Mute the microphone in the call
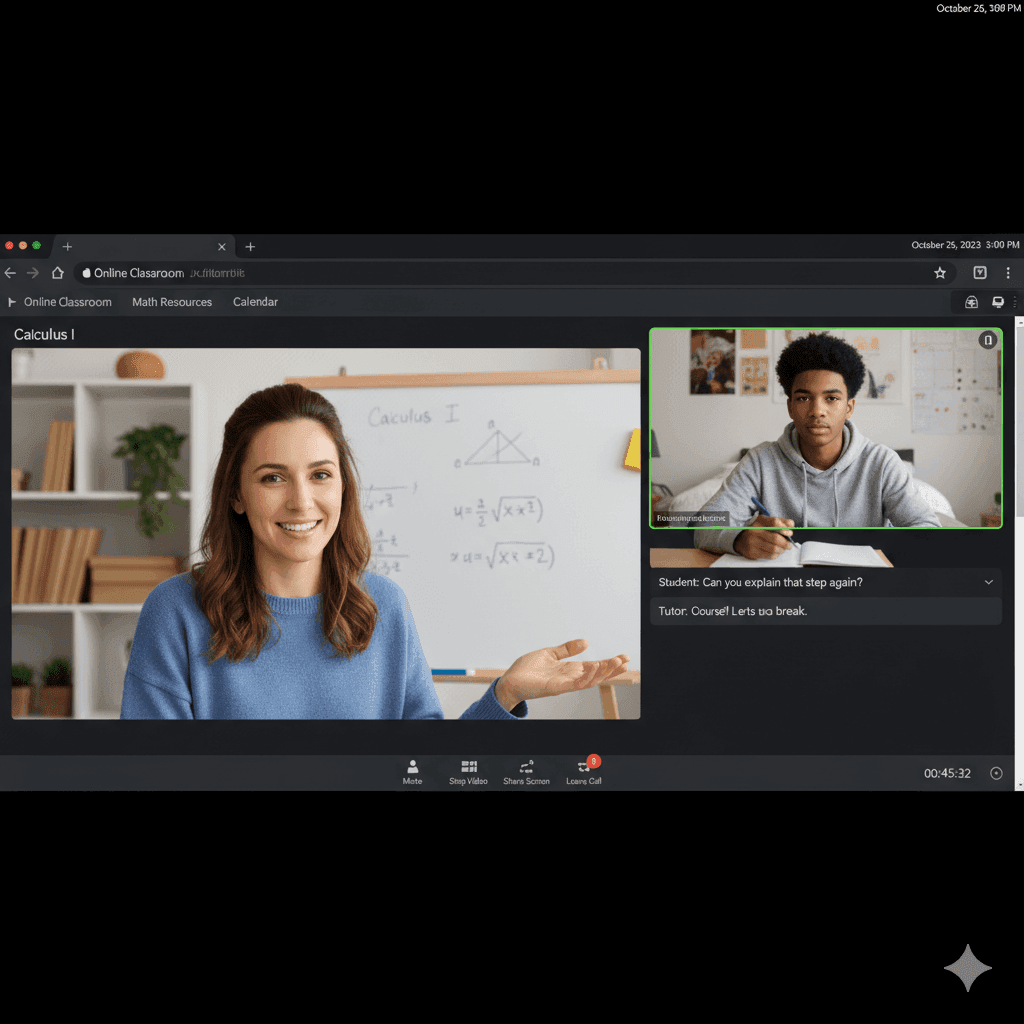This screenshot has height=1024, width=1024. click(x=412, y=771)
